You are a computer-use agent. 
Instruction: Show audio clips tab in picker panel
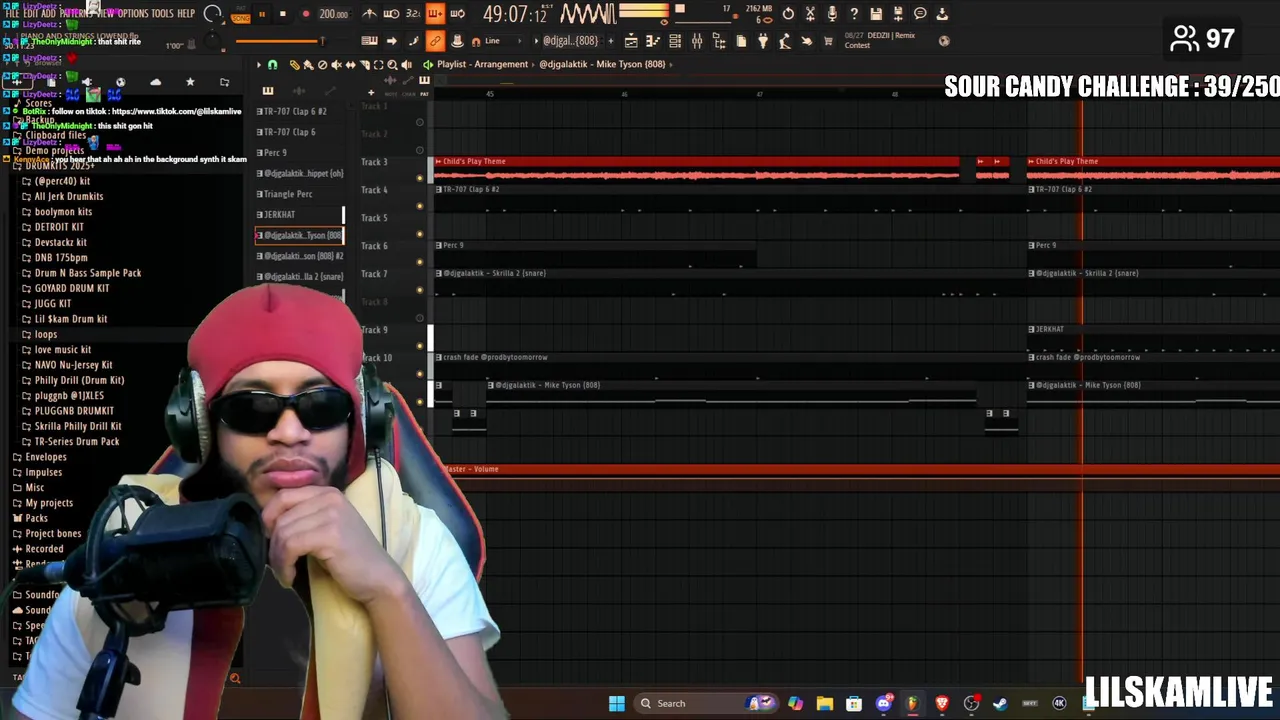tap(299, 91)
